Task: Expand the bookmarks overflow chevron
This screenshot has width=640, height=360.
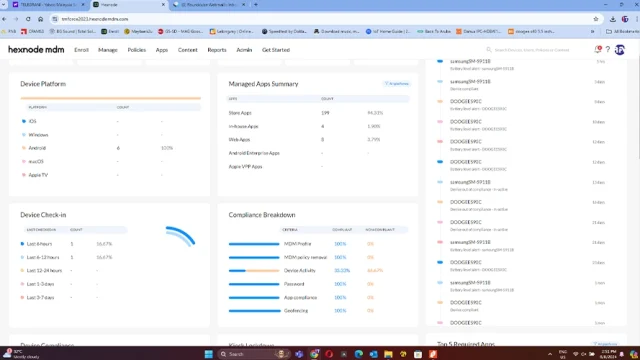Action: tap(593, 31)
